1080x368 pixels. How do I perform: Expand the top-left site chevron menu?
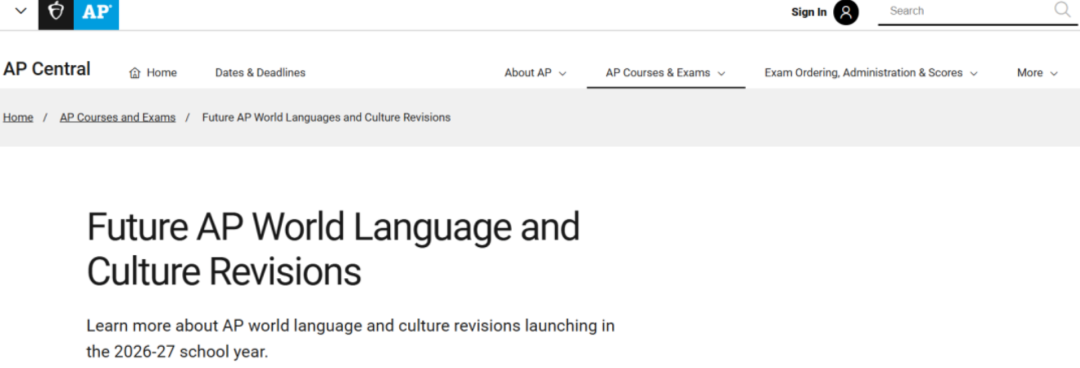click(21, 11)
